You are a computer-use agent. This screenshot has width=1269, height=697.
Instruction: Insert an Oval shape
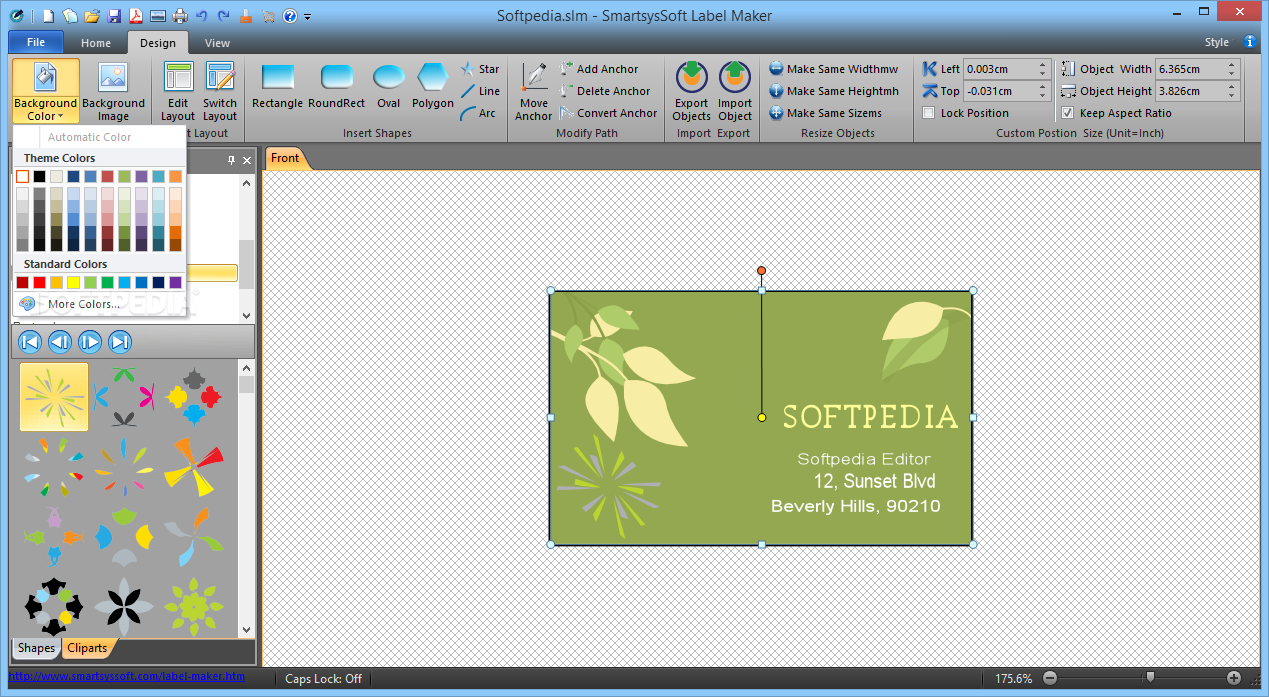point(389,86)
